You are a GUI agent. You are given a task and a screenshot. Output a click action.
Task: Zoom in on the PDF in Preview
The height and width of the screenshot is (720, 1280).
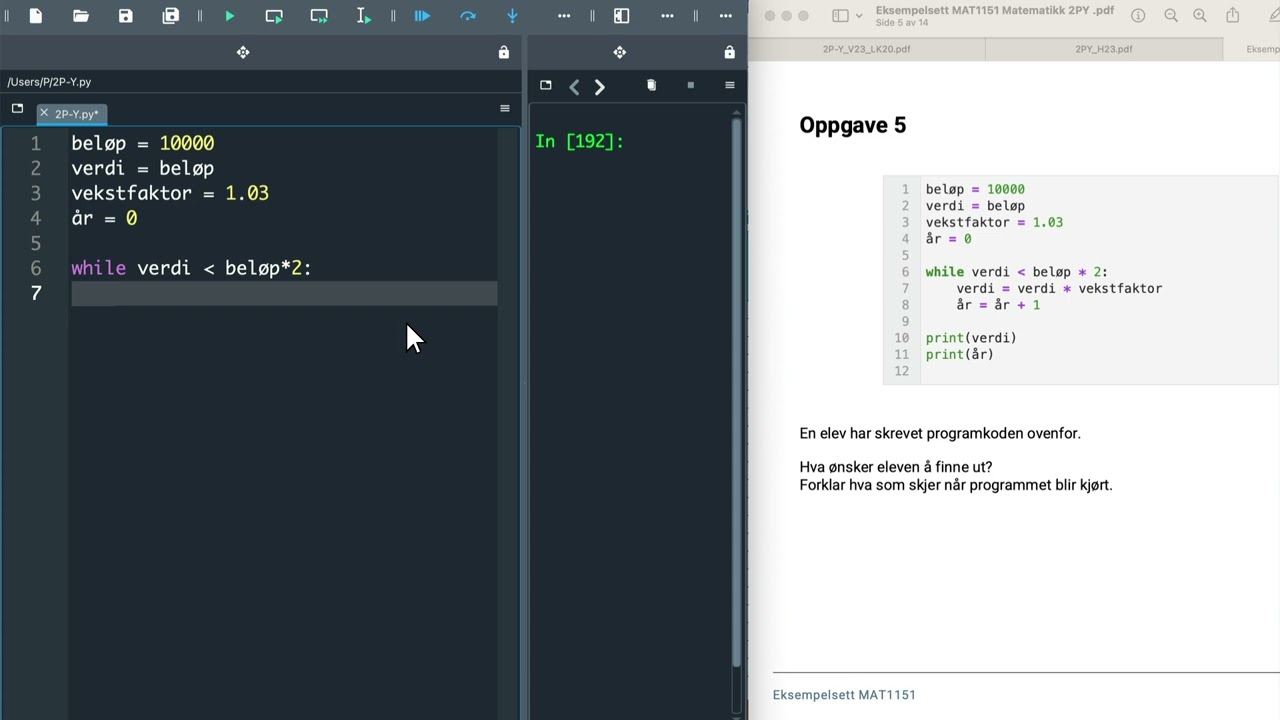pyautogui.click(x=1201, y=16)
